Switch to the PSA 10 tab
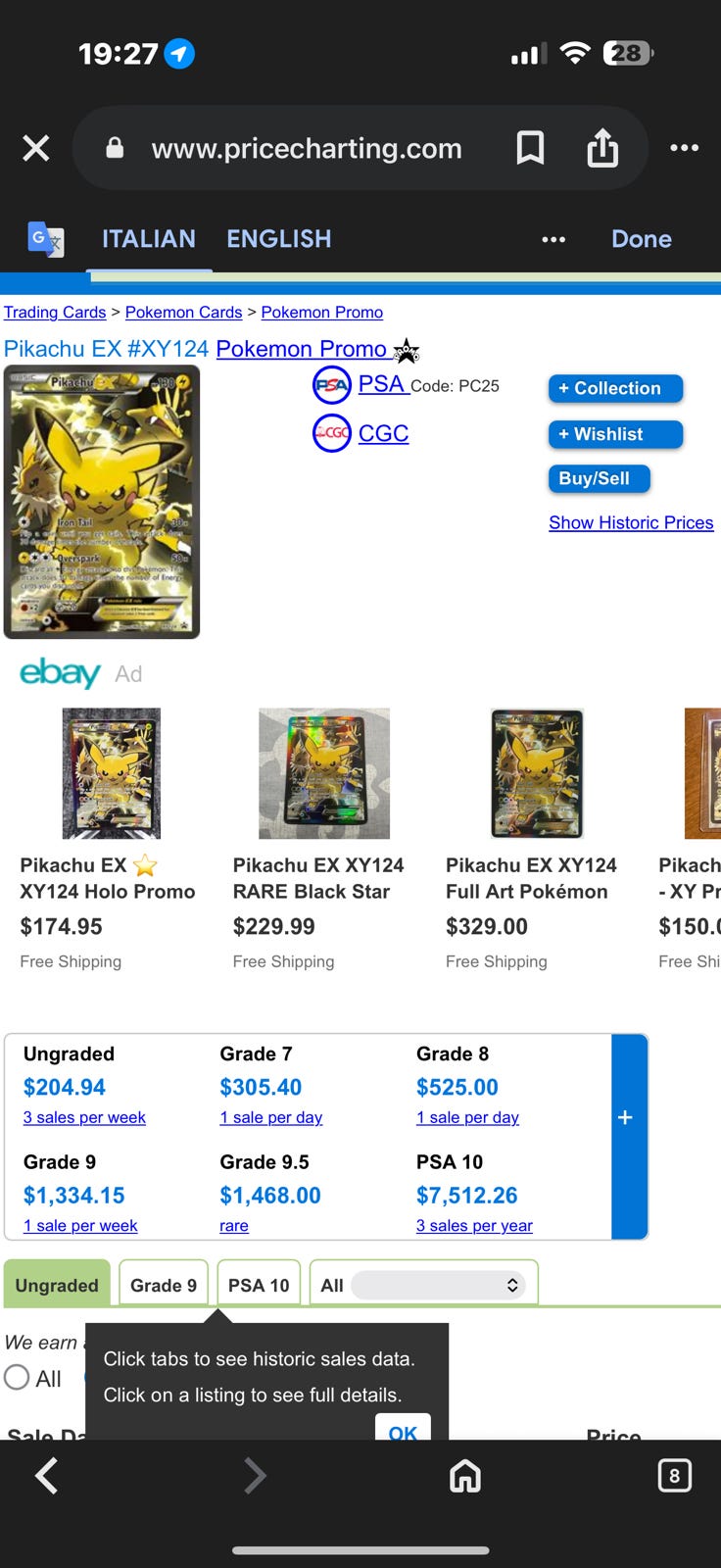The width and height of the screenshot is (721, 1568). point(259,1285)
